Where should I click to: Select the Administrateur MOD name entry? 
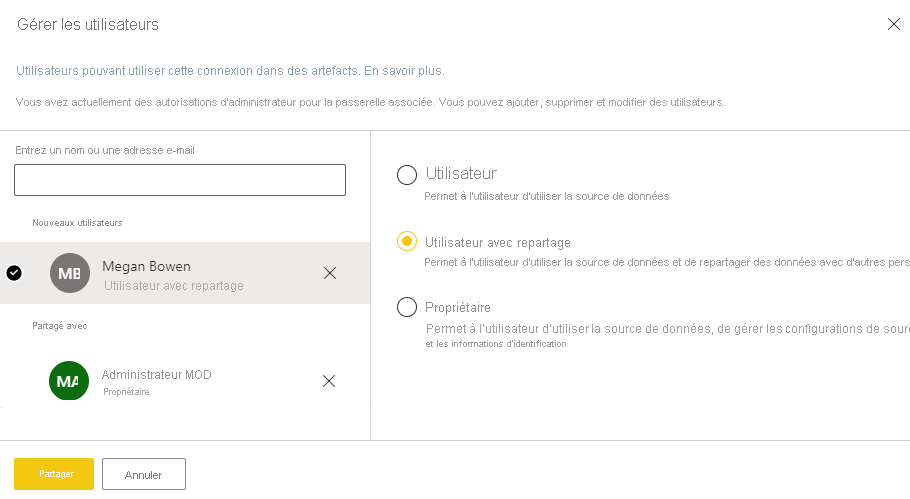157,375
